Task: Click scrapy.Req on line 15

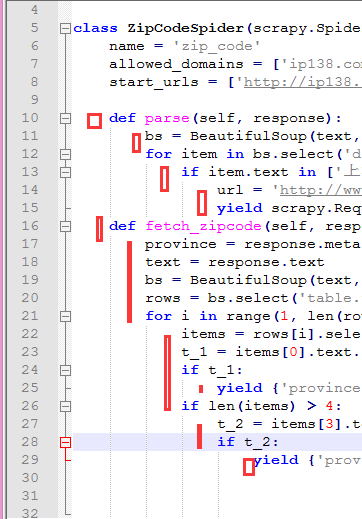Action: [316, 208]
